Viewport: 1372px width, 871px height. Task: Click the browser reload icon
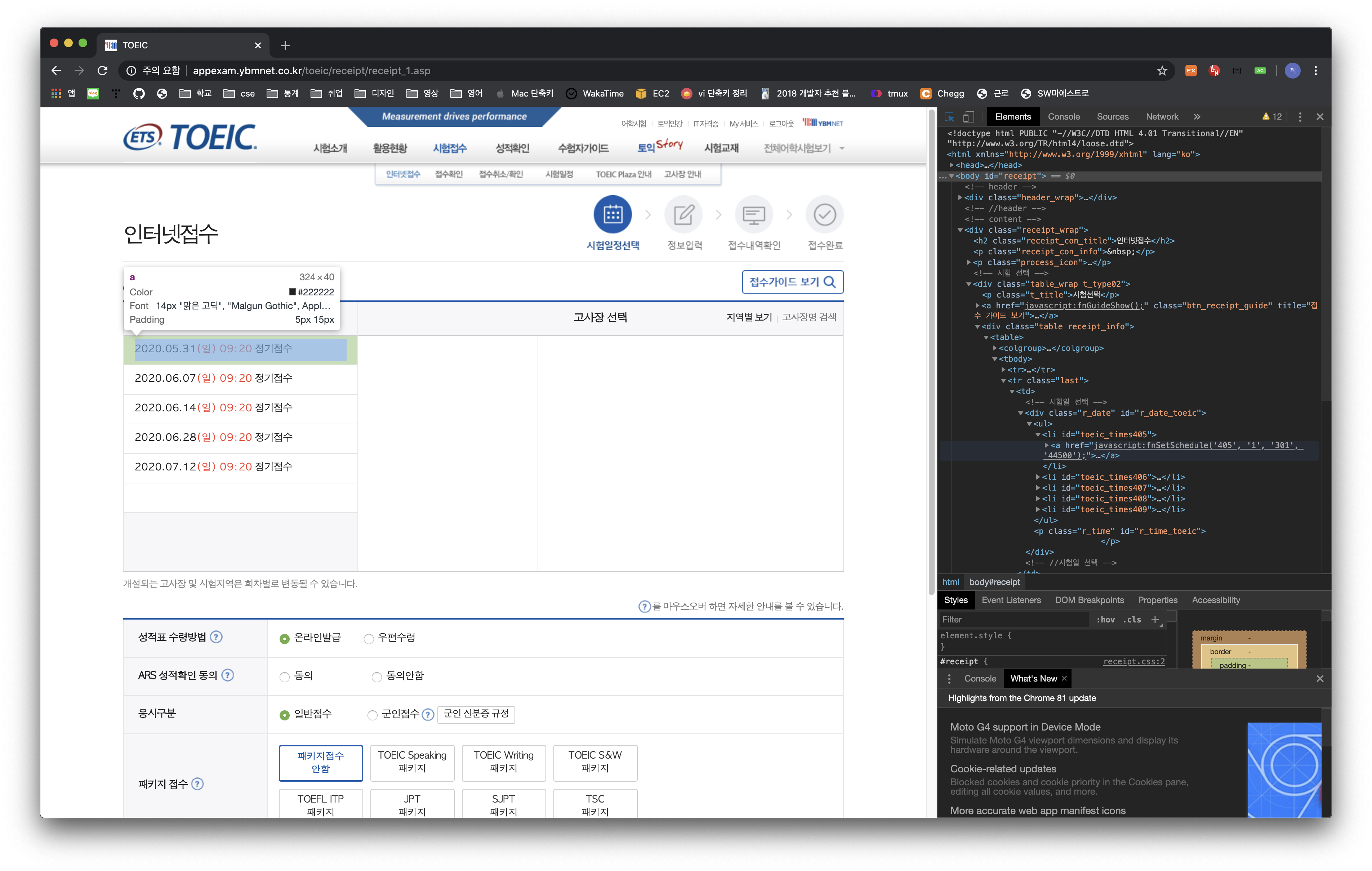point(103,71)
